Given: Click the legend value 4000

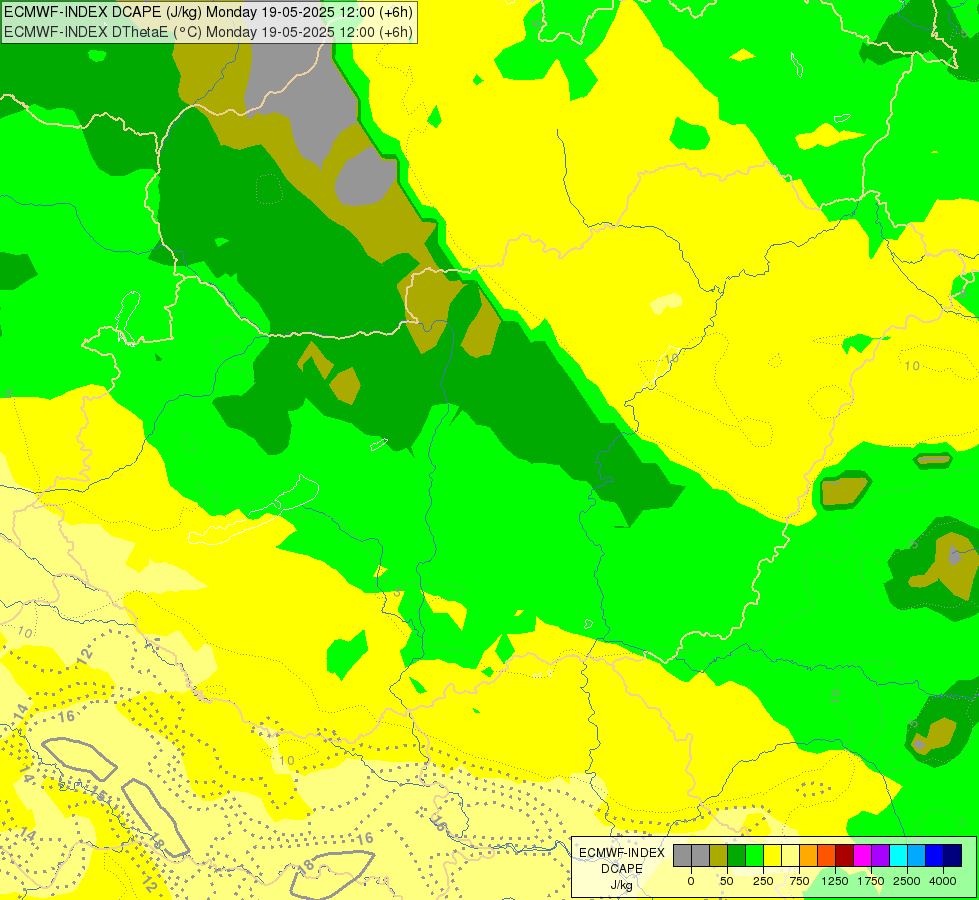Looking at the screenshot, I should [x=943, y=881].
